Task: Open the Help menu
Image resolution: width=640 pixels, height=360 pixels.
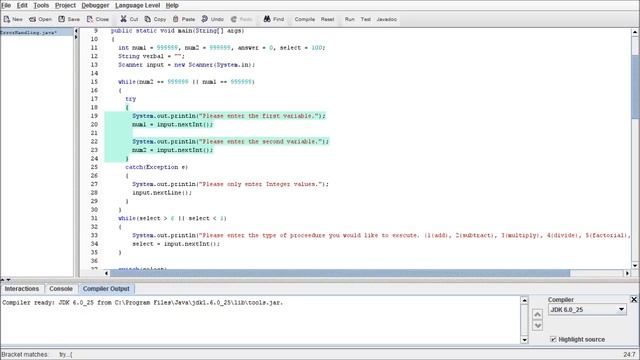Action: 172,5
